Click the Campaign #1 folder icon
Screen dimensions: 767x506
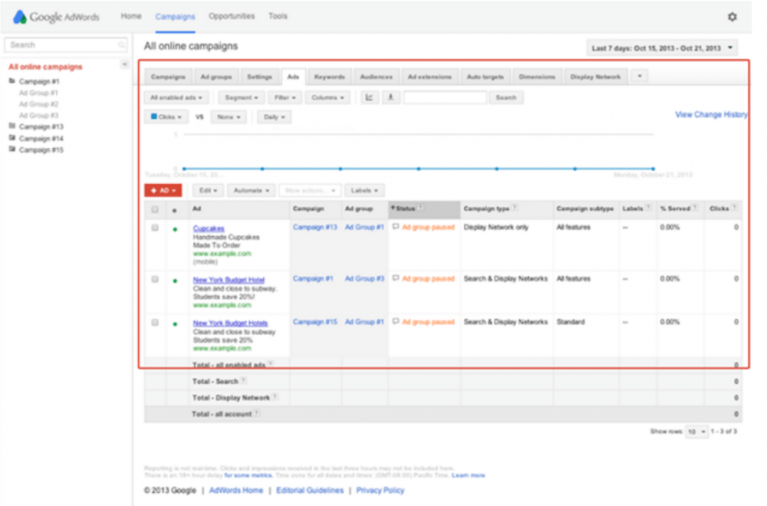point(12,81)
